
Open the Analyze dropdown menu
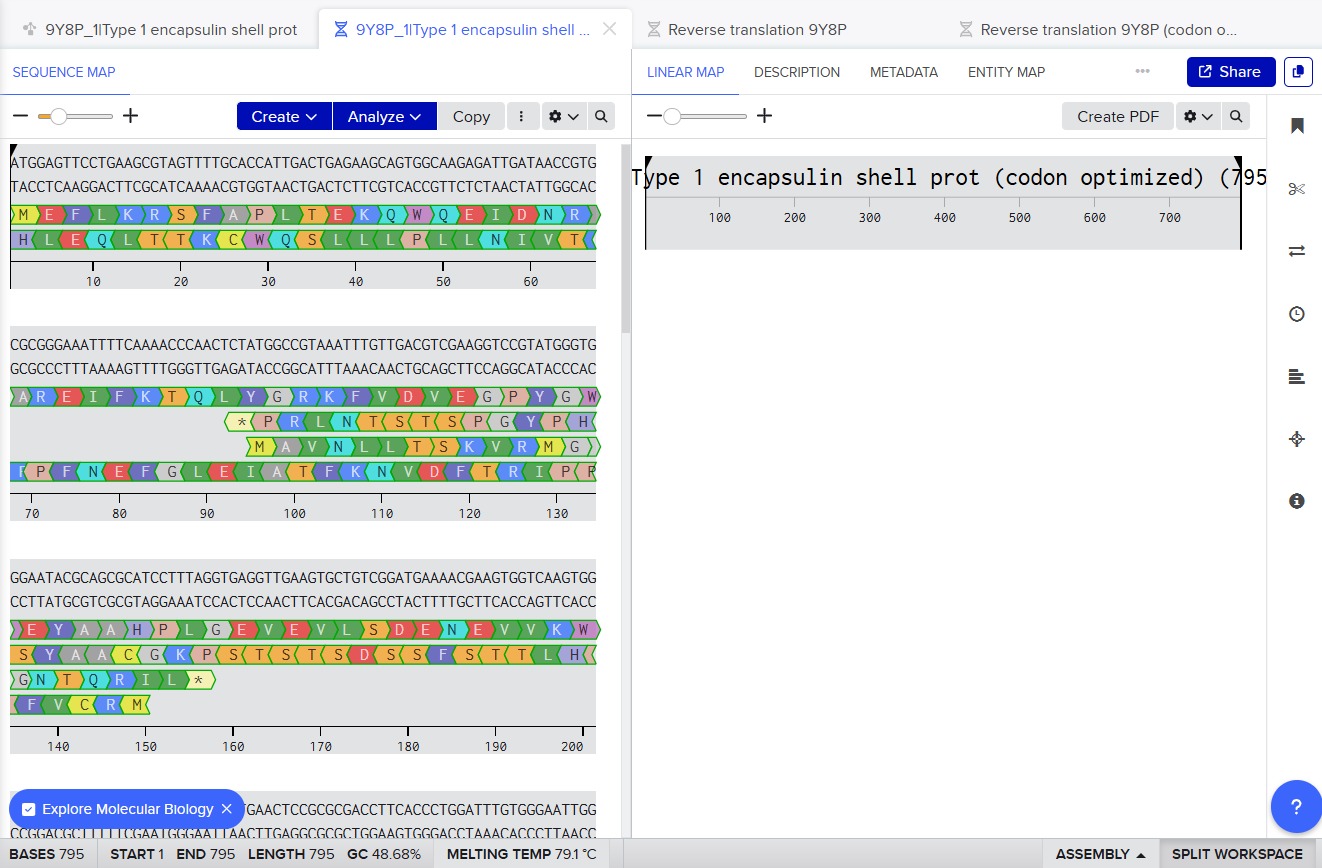tap(384, 116)
